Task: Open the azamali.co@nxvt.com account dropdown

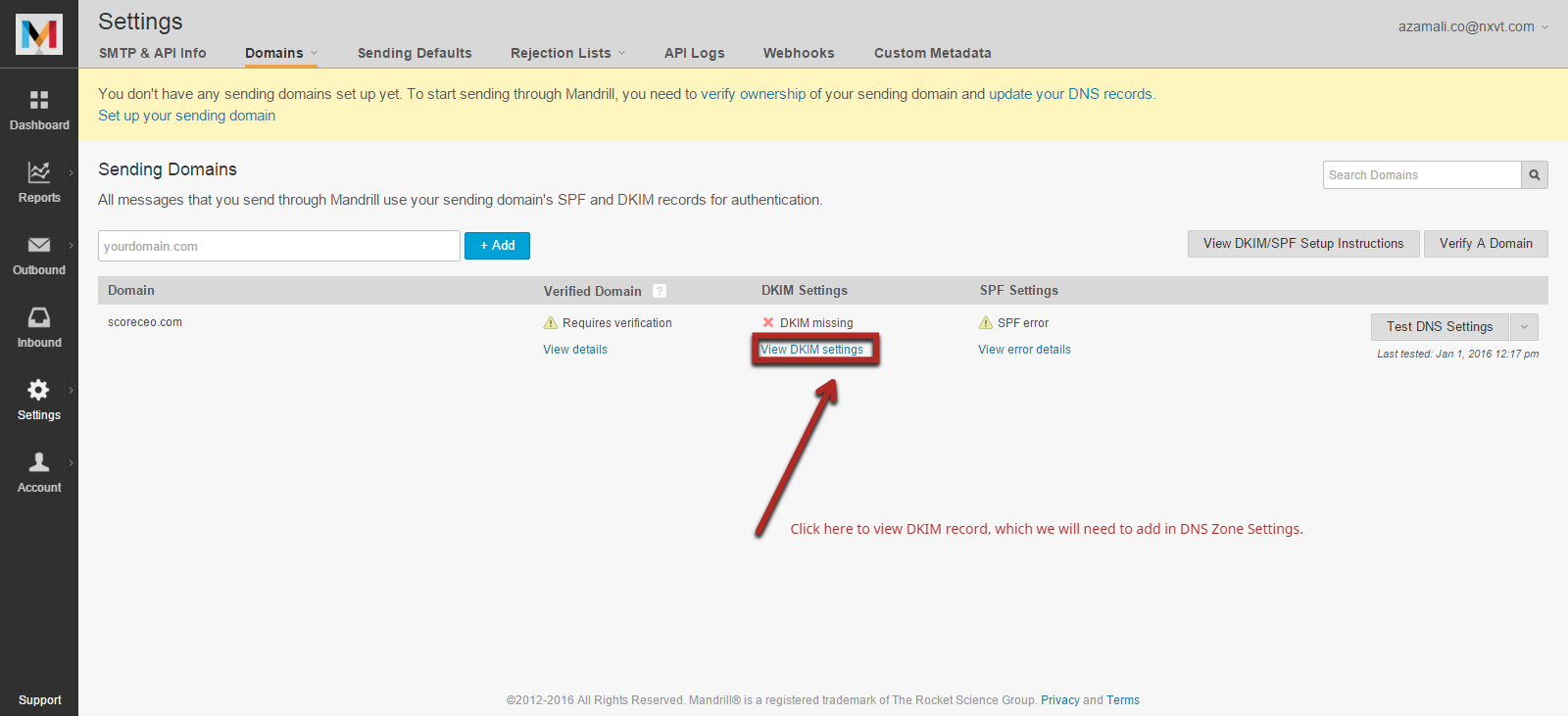Action: pos(1473,26)
